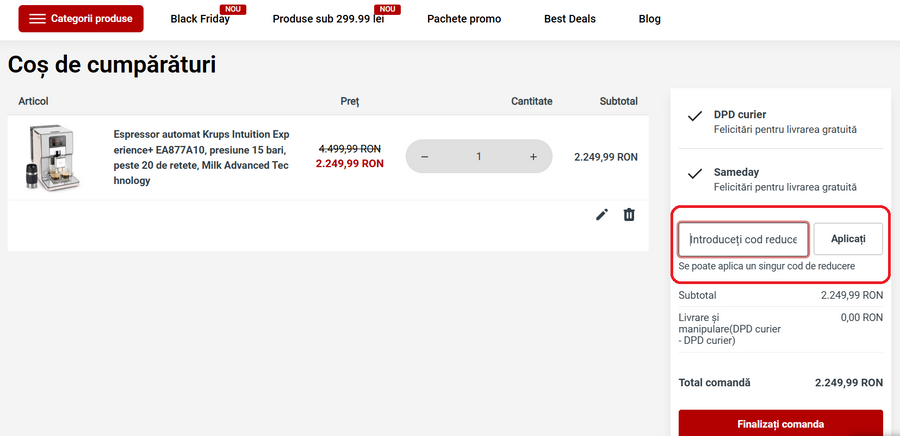
Task: Select the DPD curier checkmark option
Action: pos(695,117)
